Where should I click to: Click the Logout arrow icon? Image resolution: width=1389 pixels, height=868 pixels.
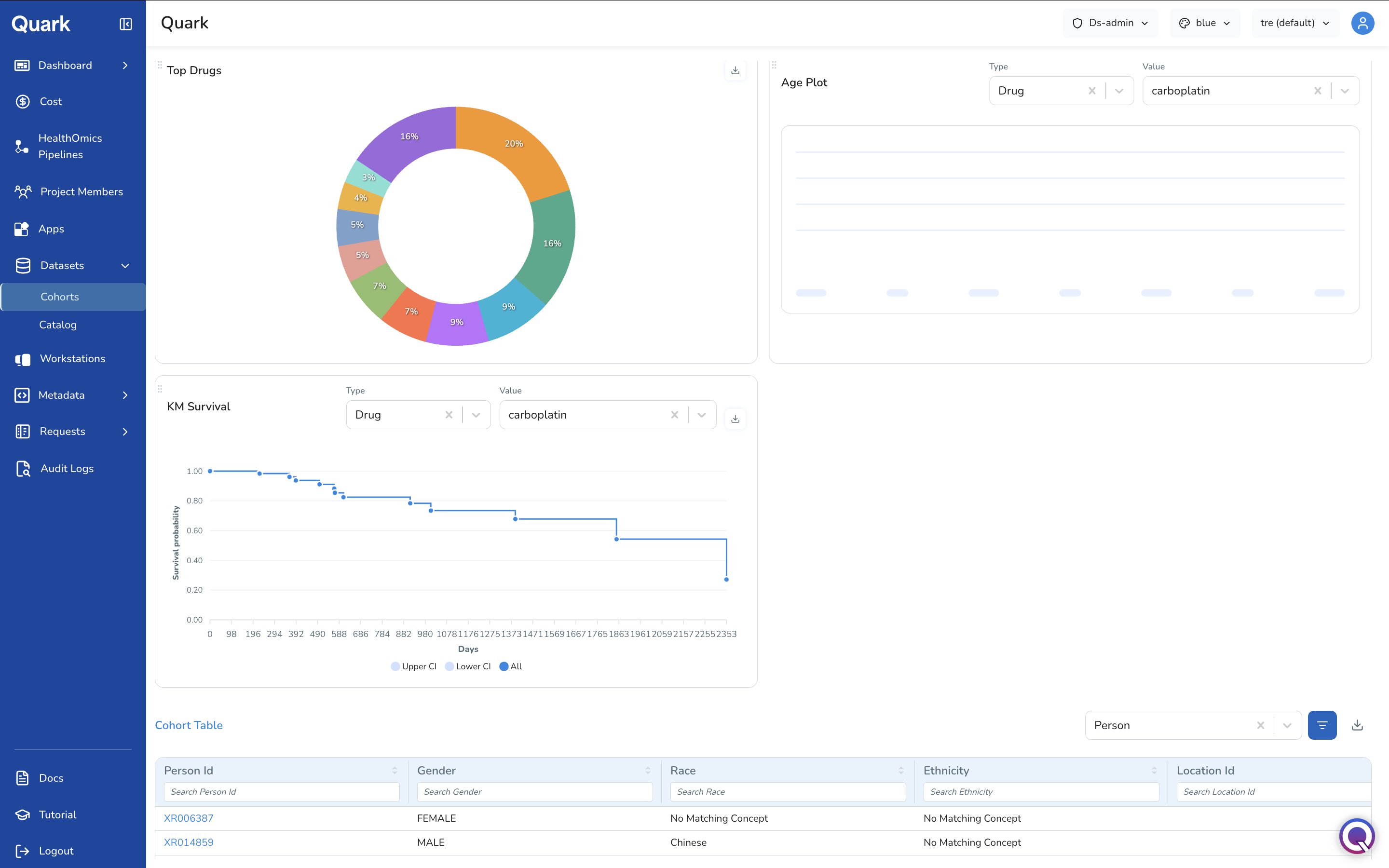click(x=22, y=851)
